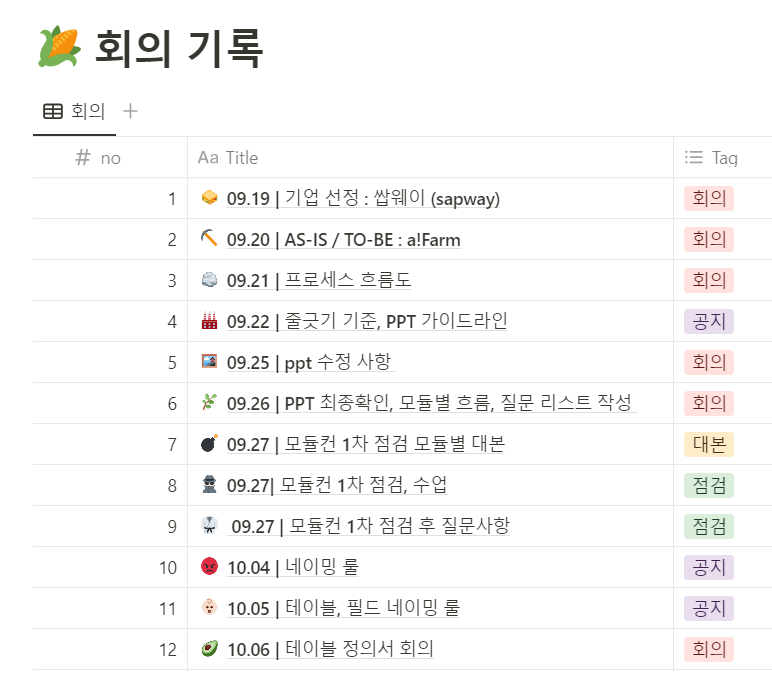
Task: Click the number cell 3 in no column
Action: point(110,280)
